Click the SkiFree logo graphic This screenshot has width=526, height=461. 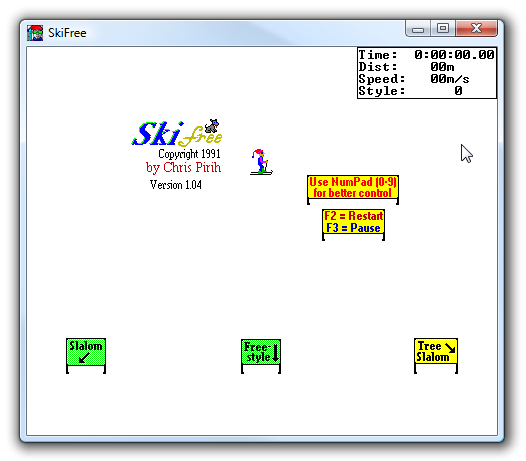[177, 133]
